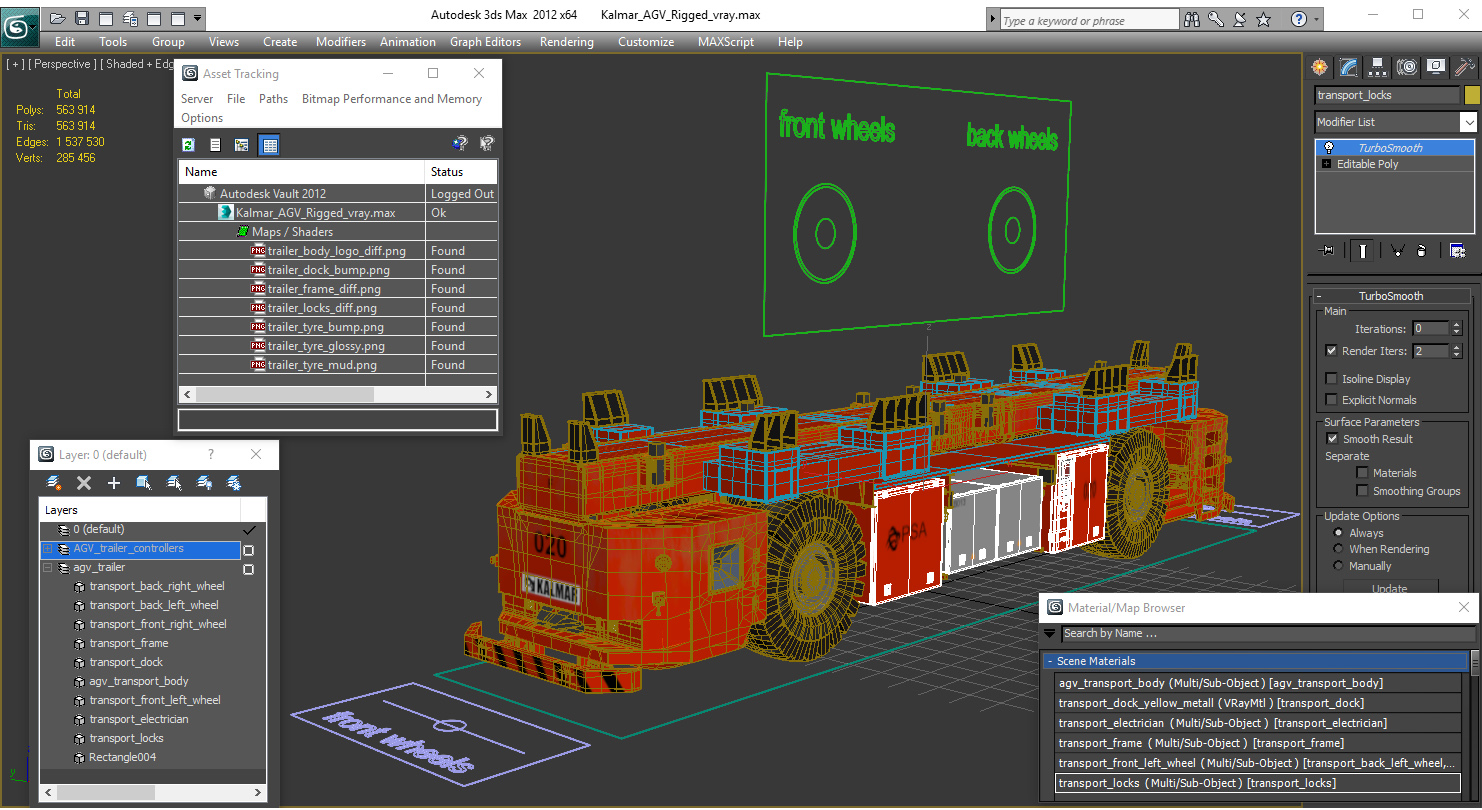This screenshot has height=810, width=1482.
Task: Click the Add Selected Objects plus icon in Layers
Action: click(x=114, y=483)
